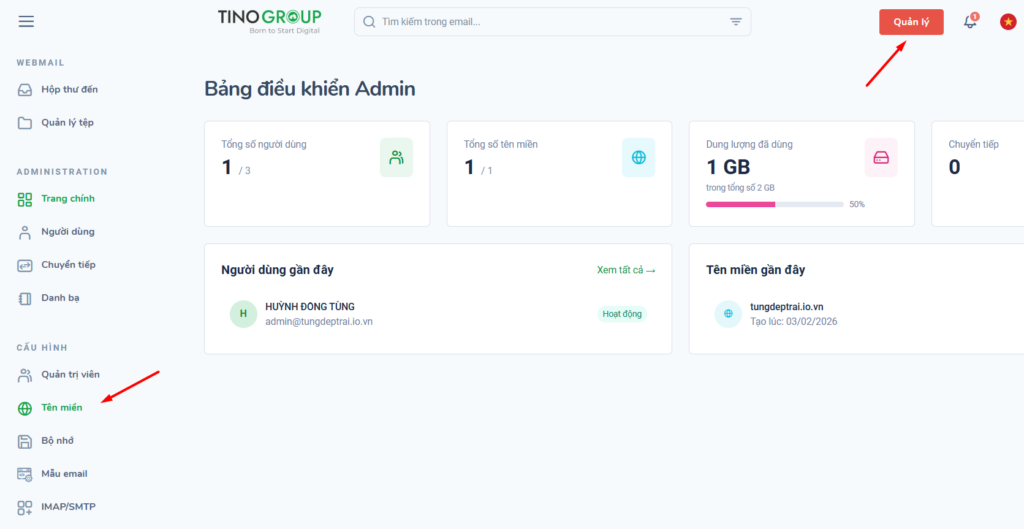
Task: Open Tên miền domain settings
Action: click(x=61, y=408)
